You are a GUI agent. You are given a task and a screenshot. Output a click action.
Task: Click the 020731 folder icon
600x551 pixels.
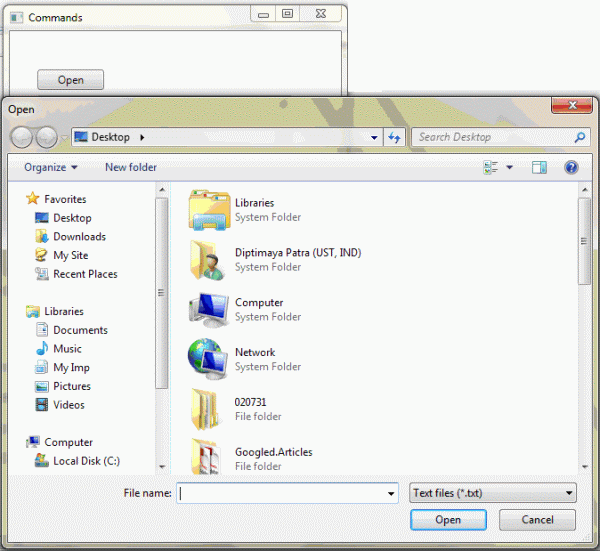(x=205, y=409)
